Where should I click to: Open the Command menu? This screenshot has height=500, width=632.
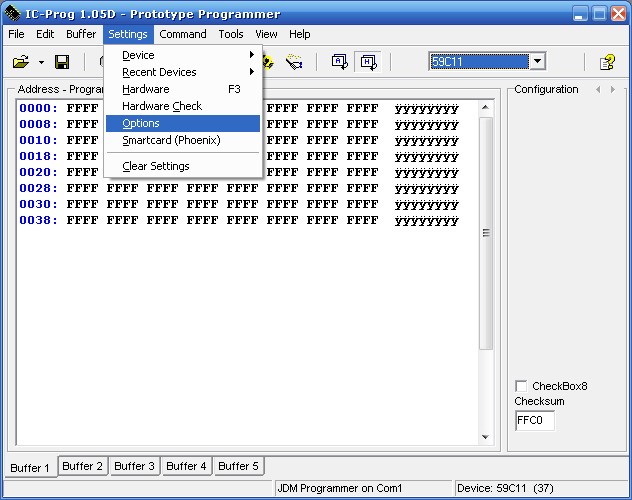pos(183,34)
